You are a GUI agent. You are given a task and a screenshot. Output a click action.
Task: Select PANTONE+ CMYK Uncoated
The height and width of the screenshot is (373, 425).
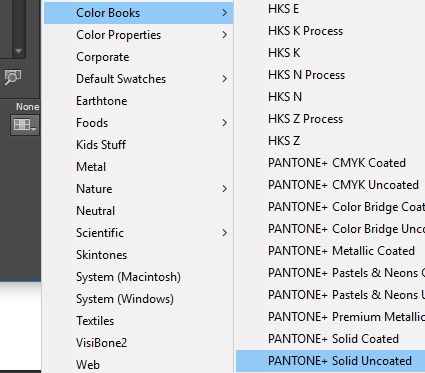[330, 185]
